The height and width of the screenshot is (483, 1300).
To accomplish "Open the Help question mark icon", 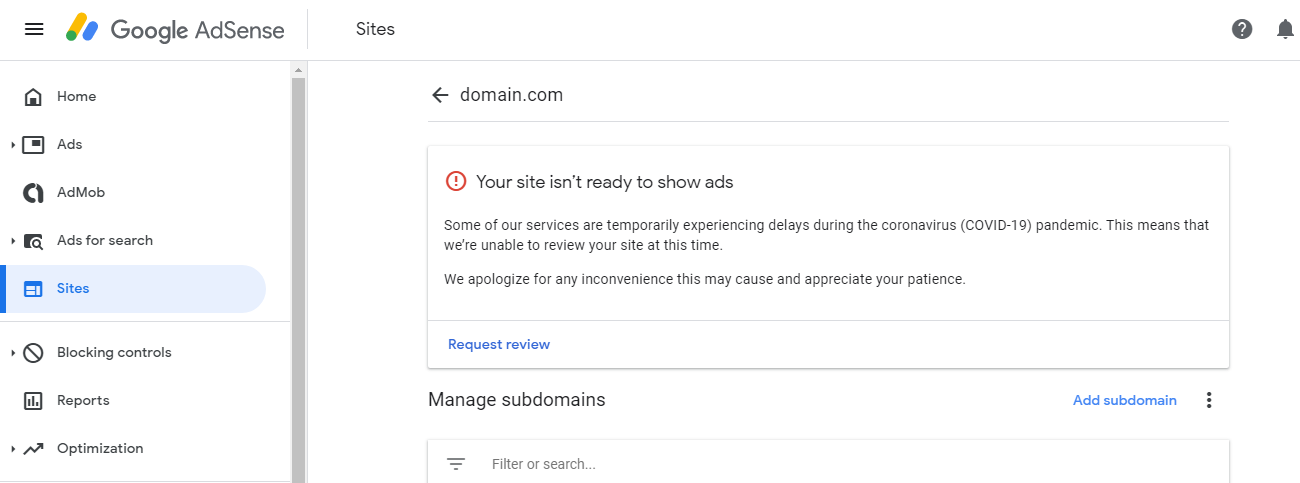I will click(1242, 29).
